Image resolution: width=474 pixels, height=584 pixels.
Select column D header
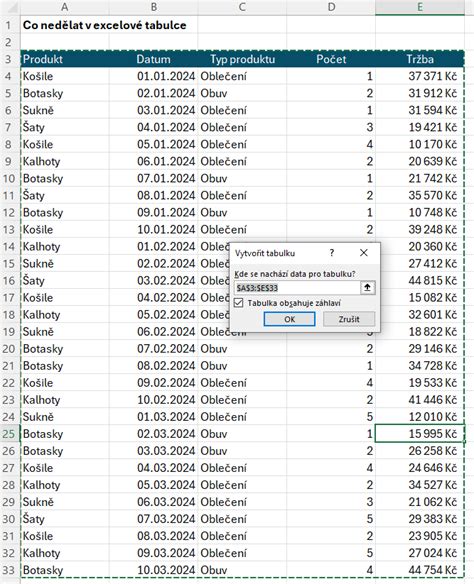tap(331, 7)
